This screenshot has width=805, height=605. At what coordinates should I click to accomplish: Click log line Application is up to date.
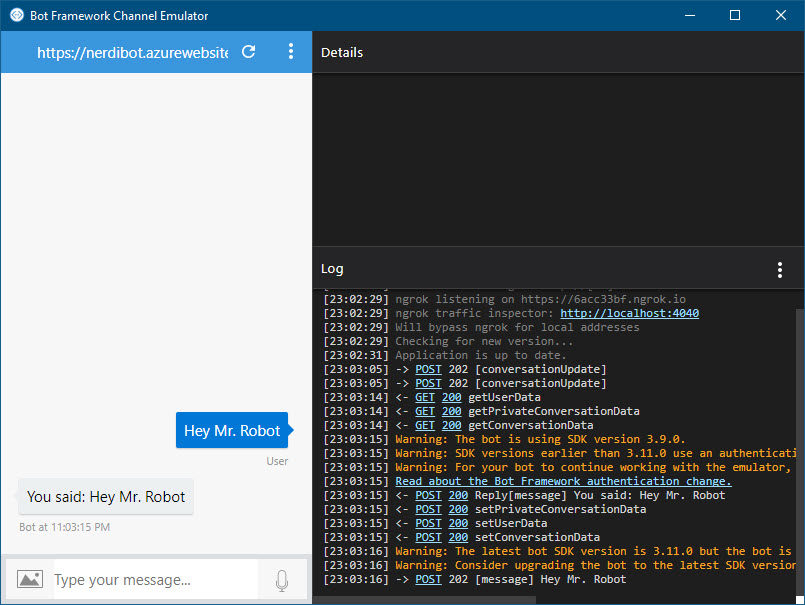(x=481, y=355)
